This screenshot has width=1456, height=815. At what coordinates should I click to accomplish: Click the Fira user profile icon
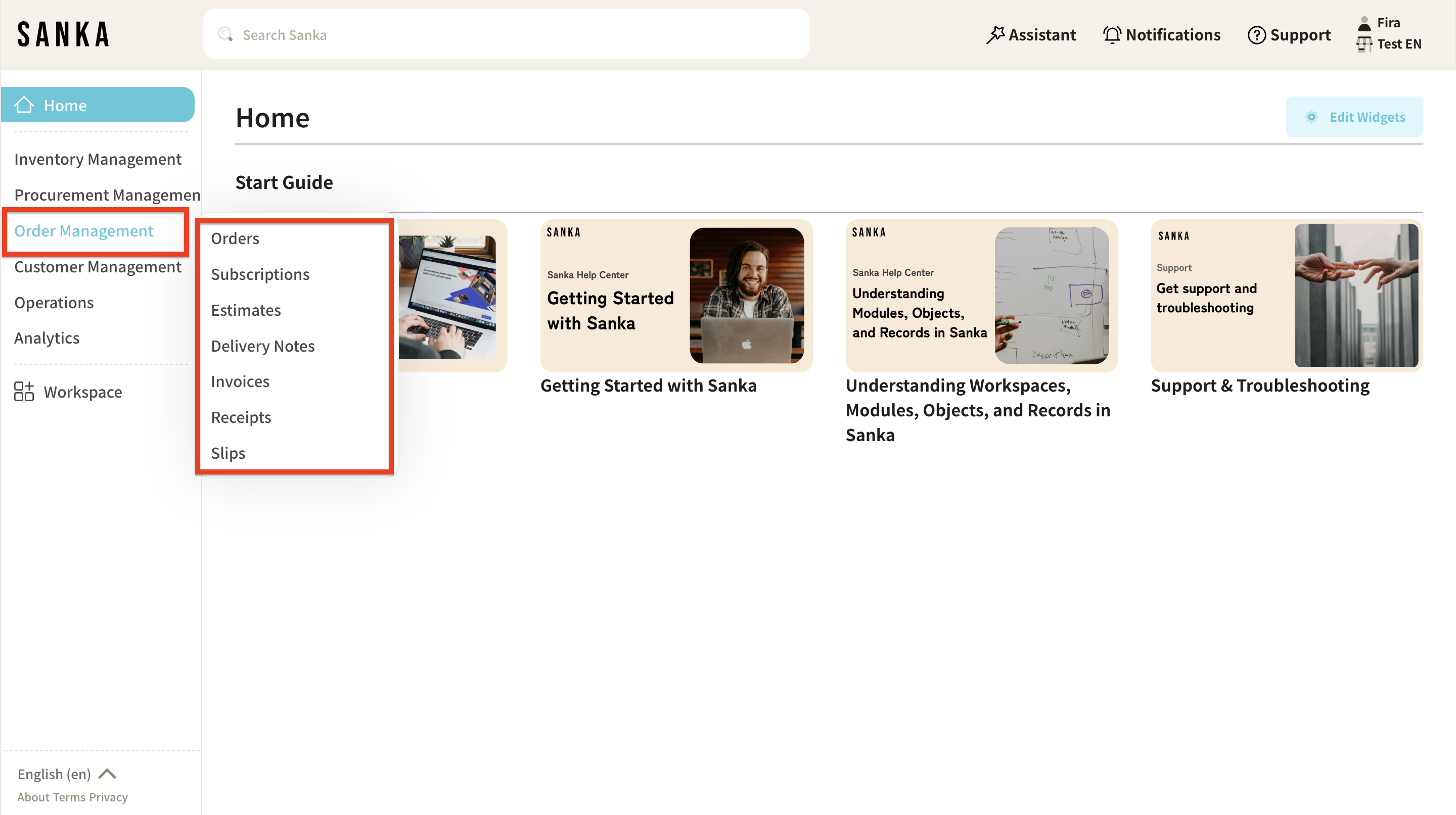1364,23
